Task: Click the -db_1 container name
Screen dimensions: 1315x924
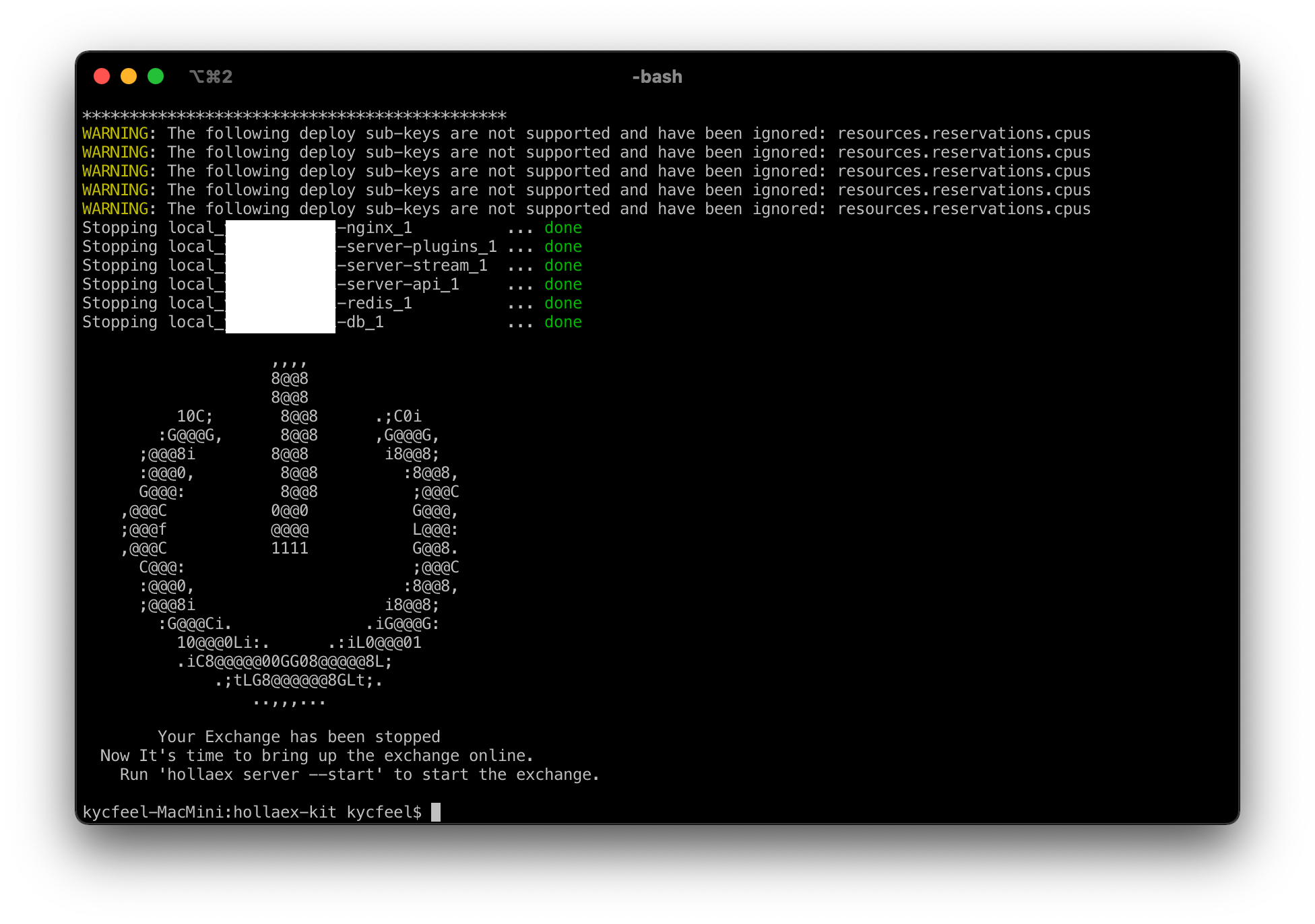Action: tap(360, 323)
